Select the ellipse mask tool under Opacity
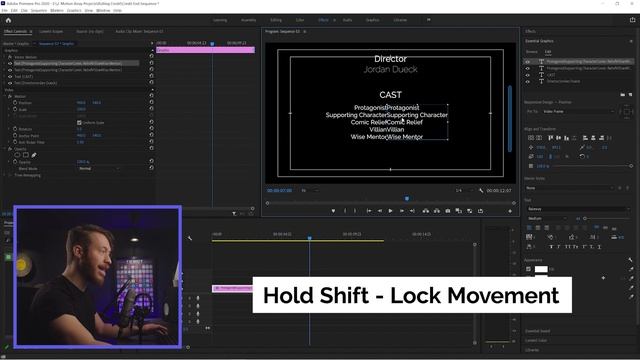640x360 pixels. [x=17, y=155]
